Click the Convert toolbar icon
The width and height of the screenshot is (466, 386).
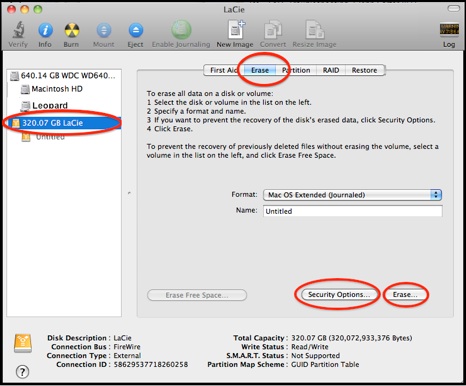coord(273,30)
